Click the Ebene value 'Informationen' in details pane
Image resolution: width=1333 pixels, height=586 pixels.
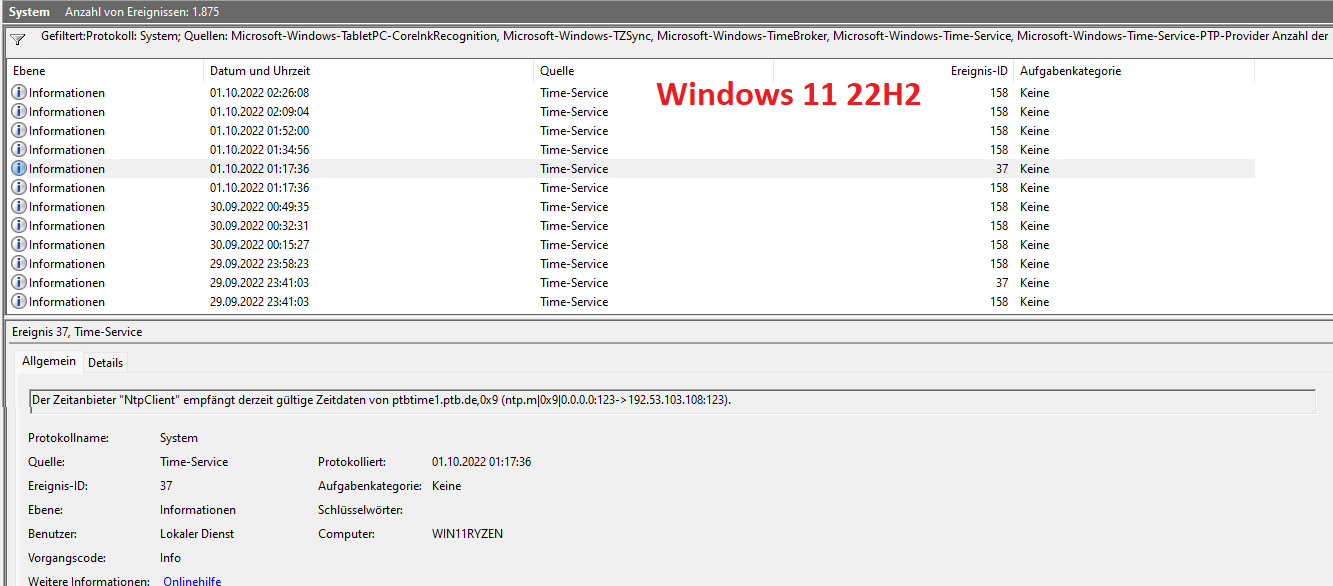click(x=198, y=509)
